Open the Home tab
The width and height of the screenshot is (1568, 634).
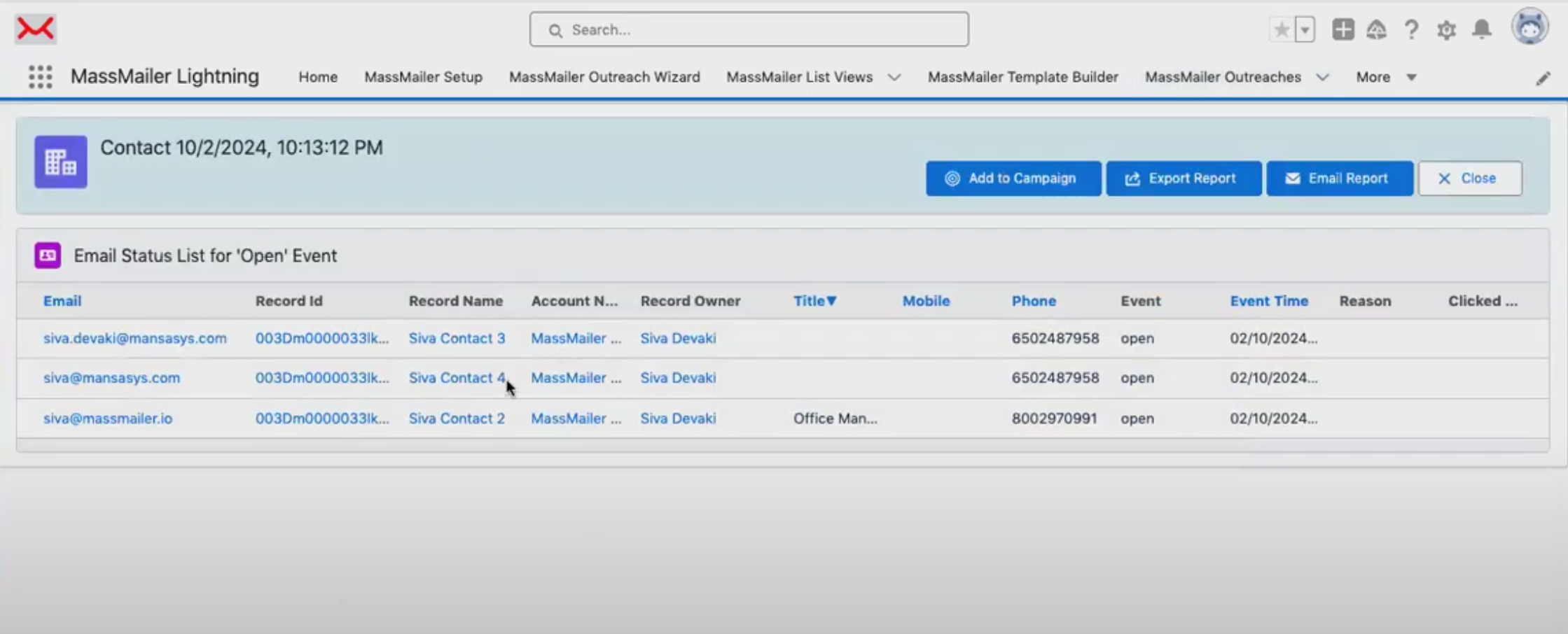tap(318, 77)
